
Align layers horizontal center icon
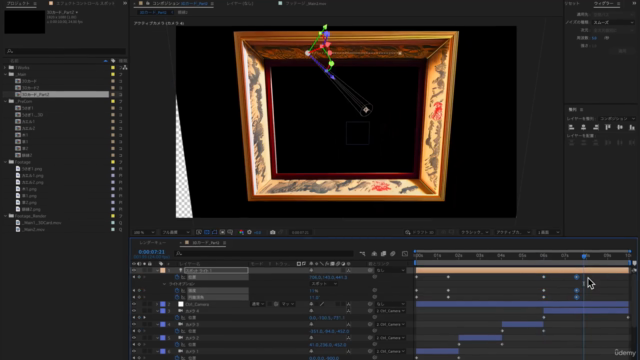[583, 127]
